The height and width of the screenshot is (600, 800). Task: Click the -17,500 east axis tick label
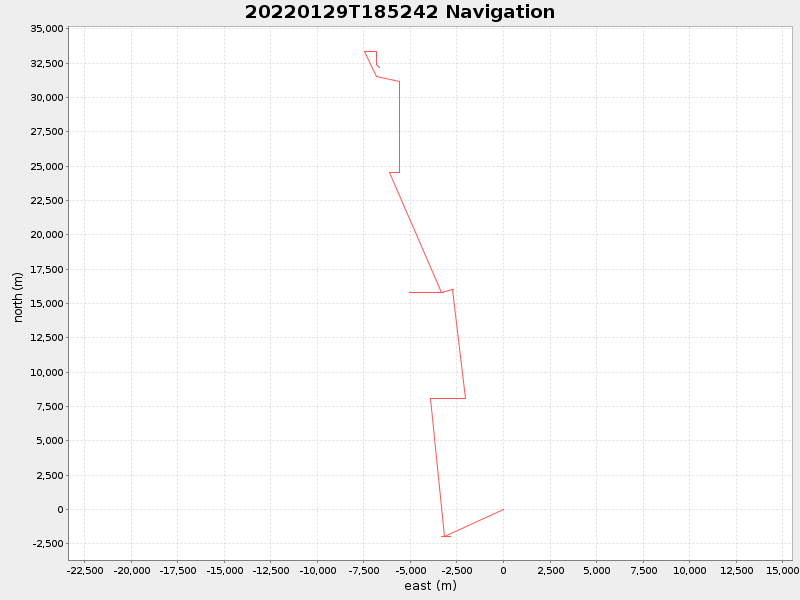coord(178,570)
